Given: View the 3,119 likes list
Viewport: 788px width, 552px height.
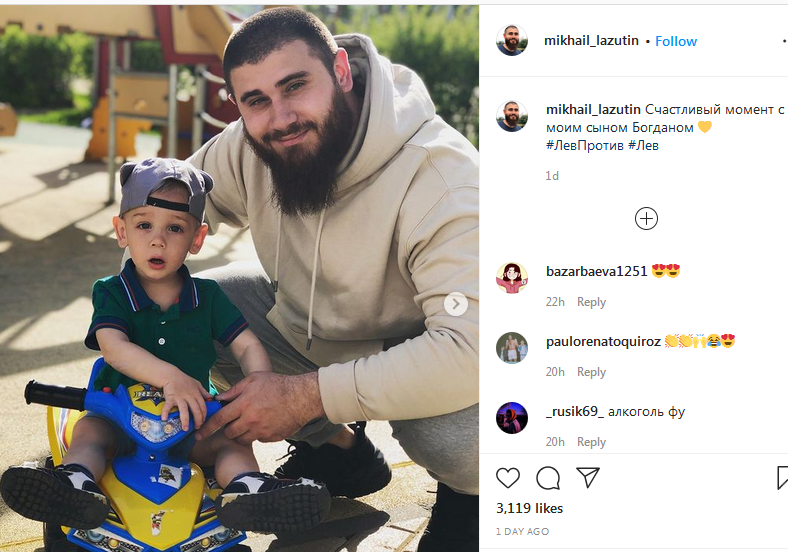Looking at the screenshot, I should click(x=529, y=508).
